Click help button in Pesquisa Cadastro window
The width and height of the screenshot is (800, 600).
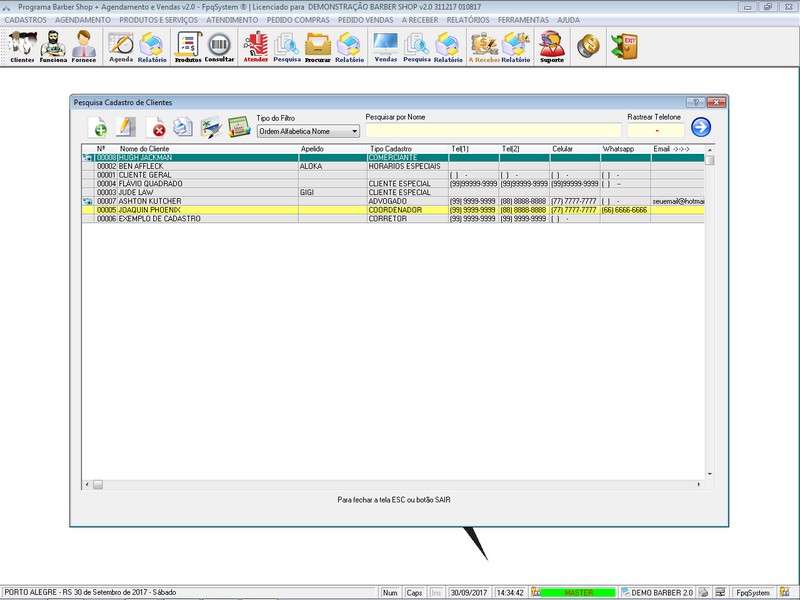pos(695,103)
